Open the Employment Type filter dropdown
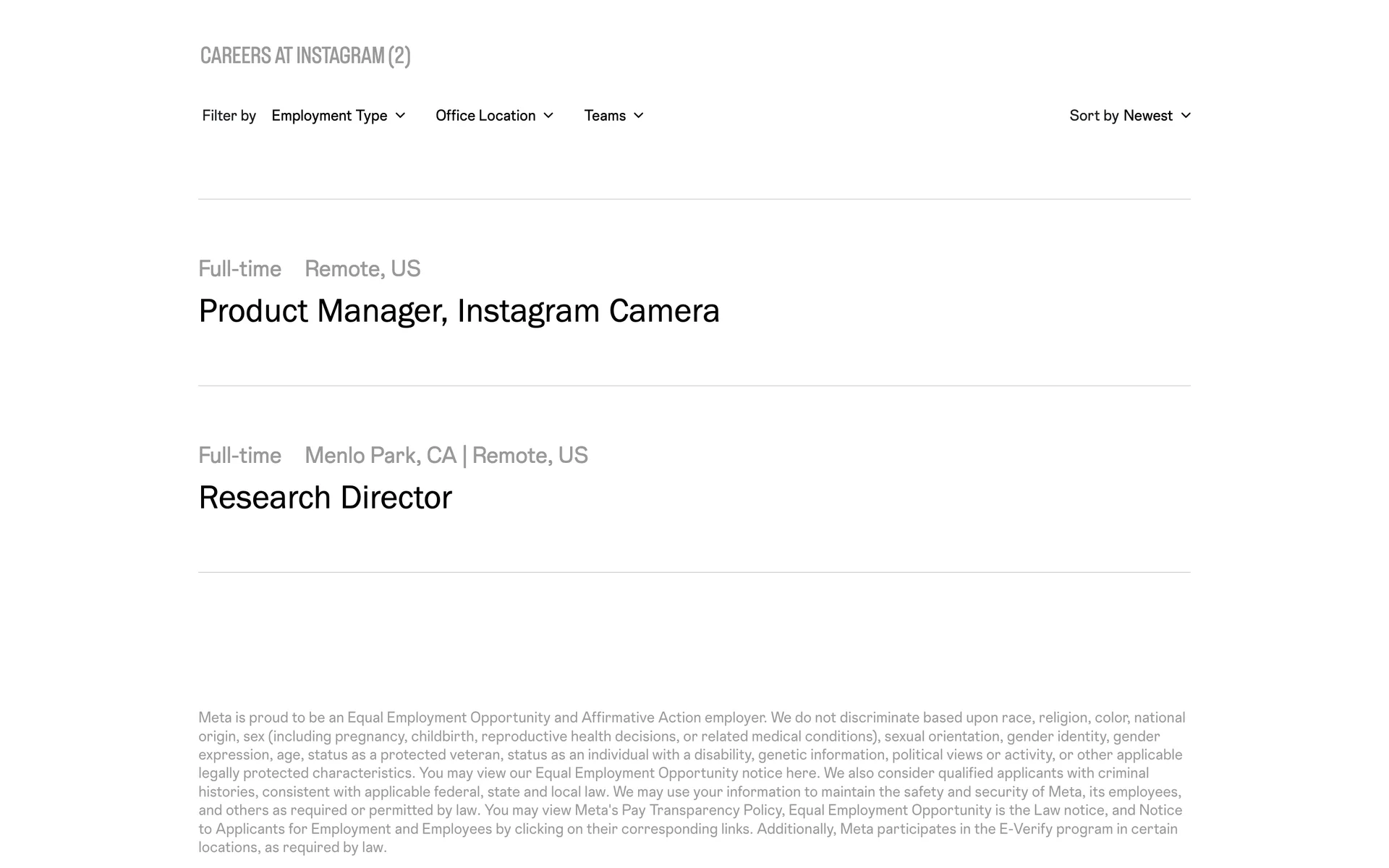This screenshot has height=868, width=1389. pos(330,116)
